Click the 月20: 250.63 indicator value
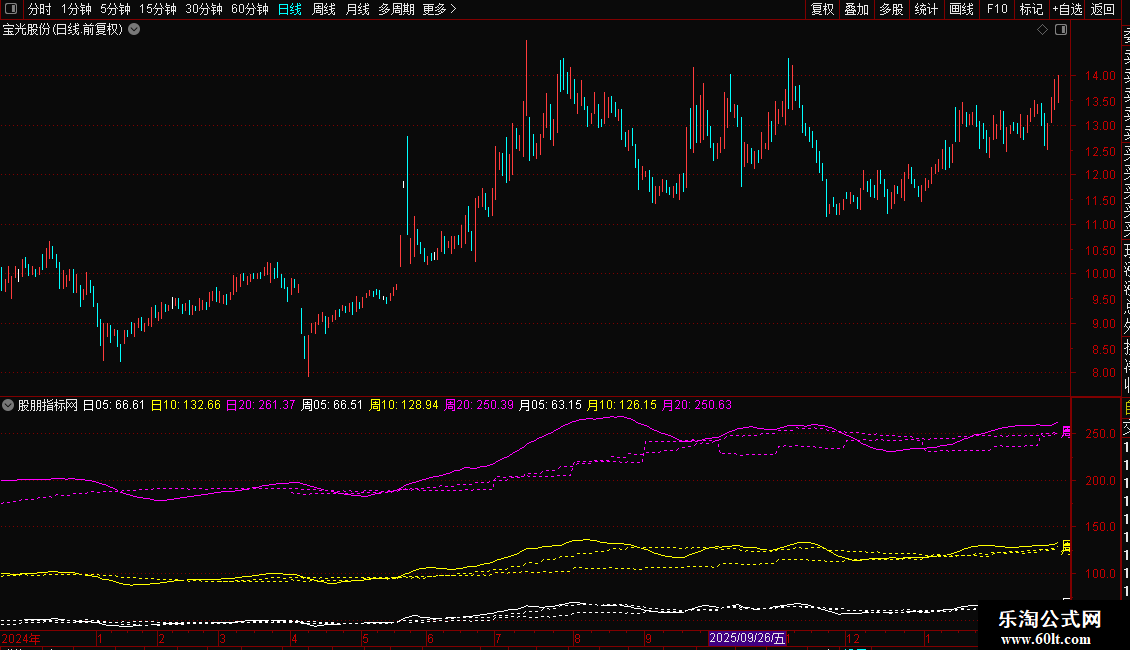The image size is (1130, 650). click(x=696, y=405)
